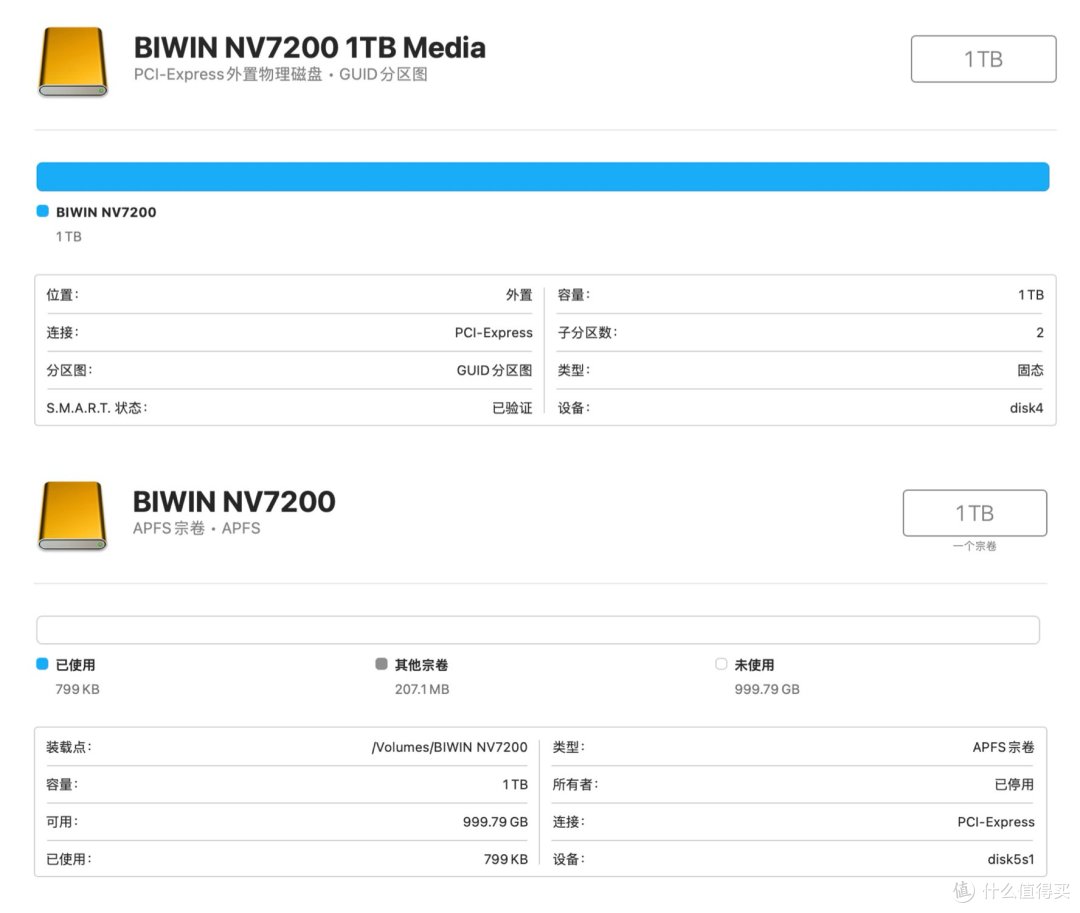Screen dimensions: 1080x913
Task: Click the 位置 value 外置
Action: pyautogui.click(x=519, y=295)
